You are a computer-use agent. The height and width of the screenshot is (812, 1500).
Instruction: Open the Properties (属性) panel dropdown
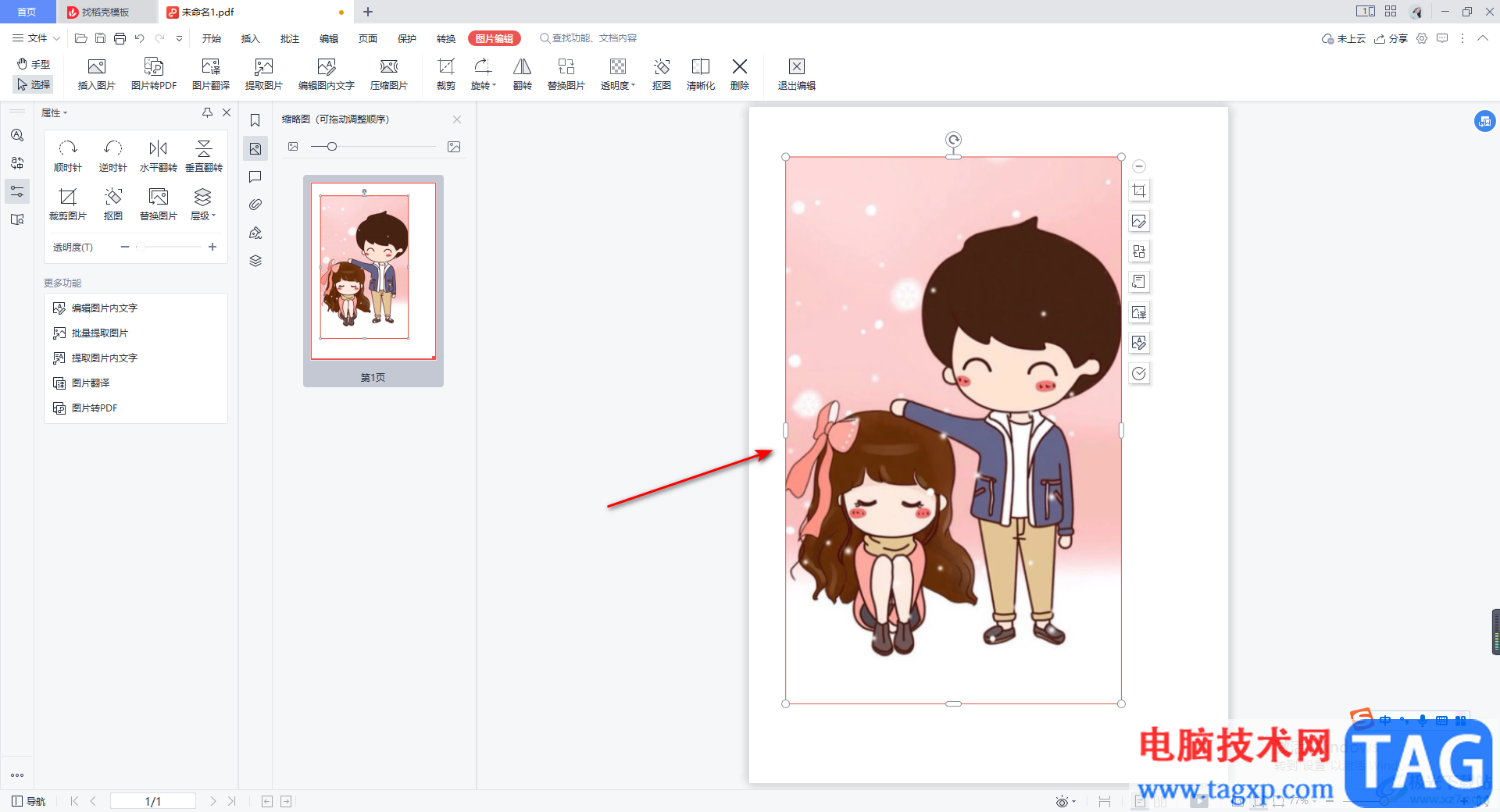55,113
